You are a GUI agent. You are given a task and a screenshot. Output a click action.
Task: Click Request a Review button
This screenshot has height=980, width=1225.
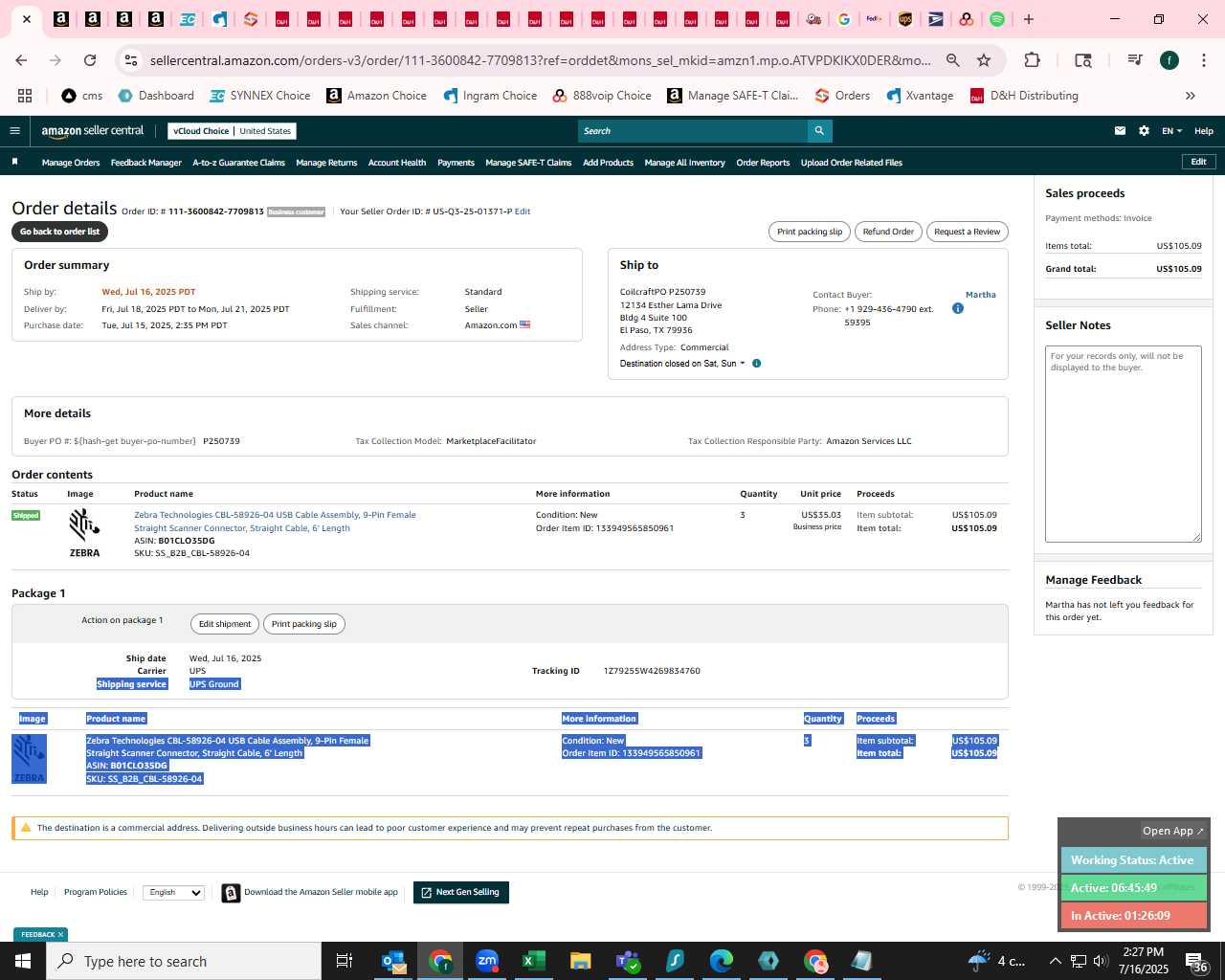[x=967, y=232]
